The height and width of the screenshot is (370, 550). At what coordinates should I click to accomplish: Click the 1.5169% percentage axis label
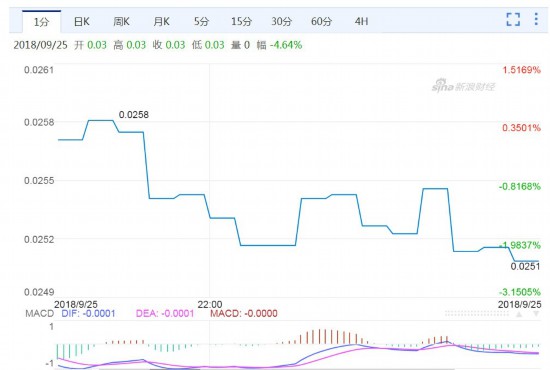pos(522,70)
